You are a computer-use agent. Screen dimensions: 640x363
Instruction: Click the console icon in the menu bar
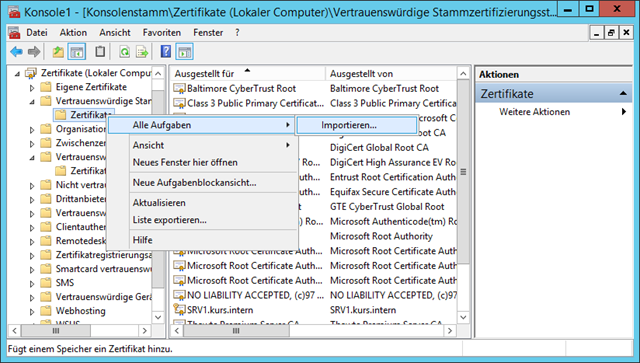pyautogui.click(x=14, y=33)
